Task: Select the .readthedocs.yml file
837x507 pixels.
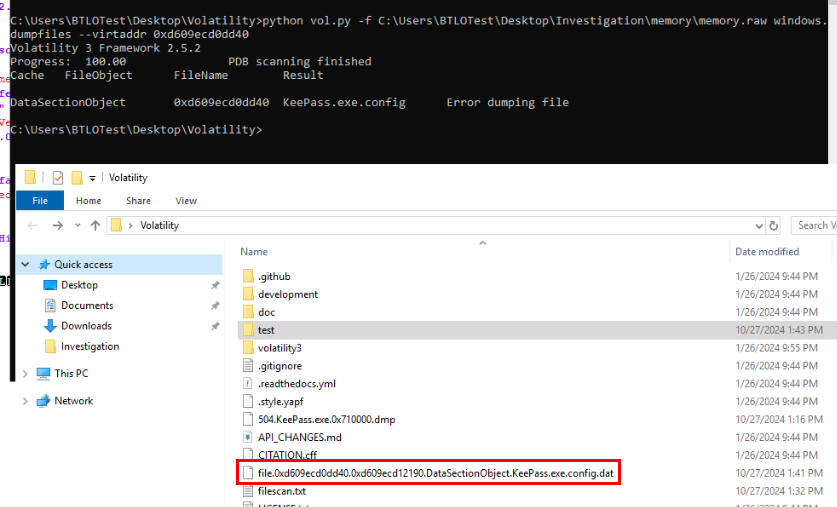Action: [x=297, y=384]
